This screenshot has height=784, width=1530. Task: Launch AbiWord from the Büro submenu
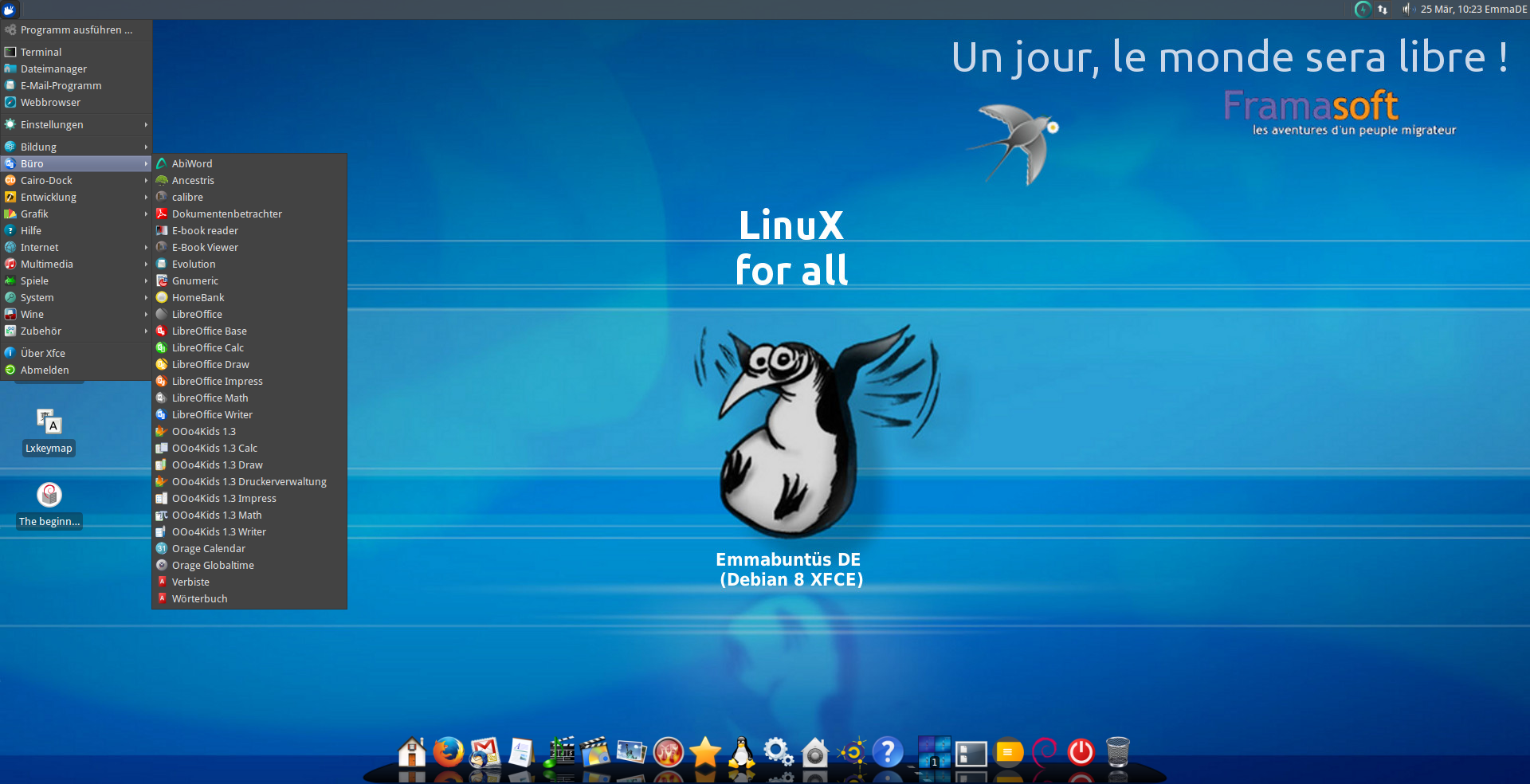[249, 163]
